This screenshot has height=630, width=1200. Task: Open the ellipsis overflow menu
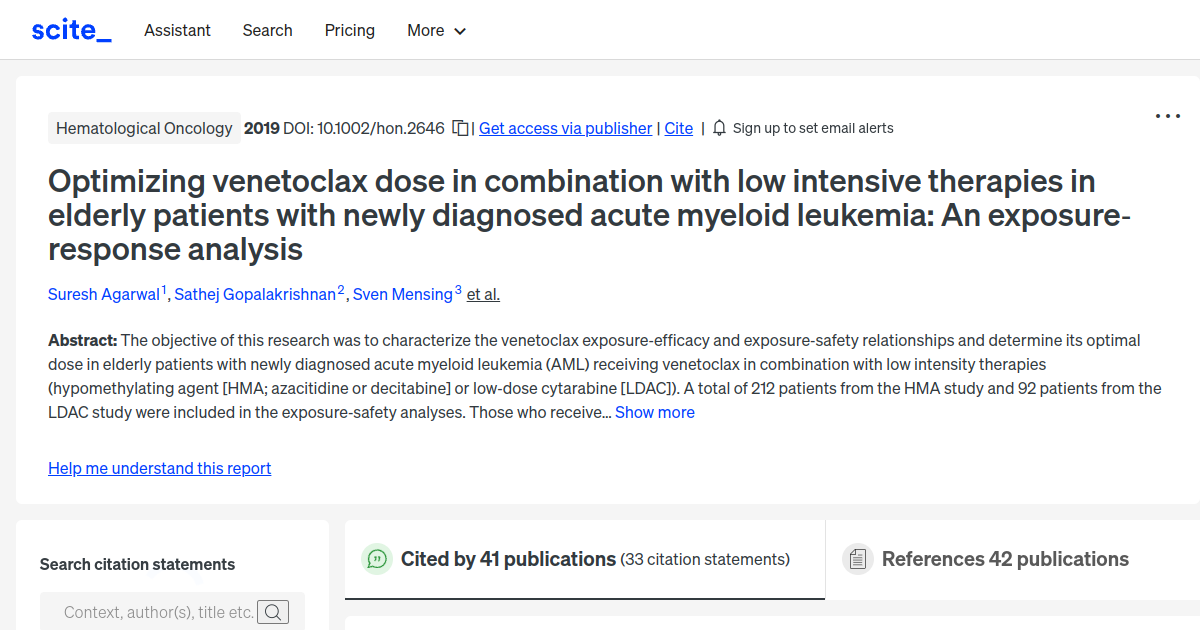point(1167,115)
